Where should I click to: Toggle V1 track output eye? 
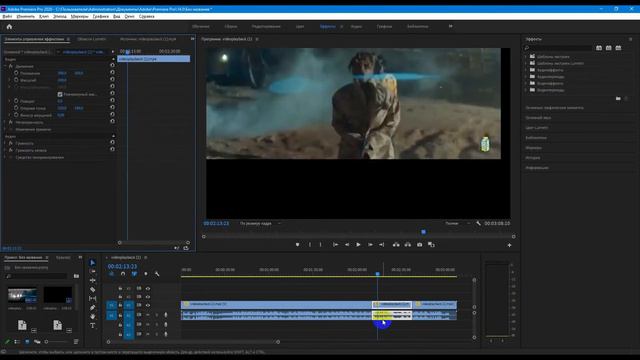click(148, 305)
